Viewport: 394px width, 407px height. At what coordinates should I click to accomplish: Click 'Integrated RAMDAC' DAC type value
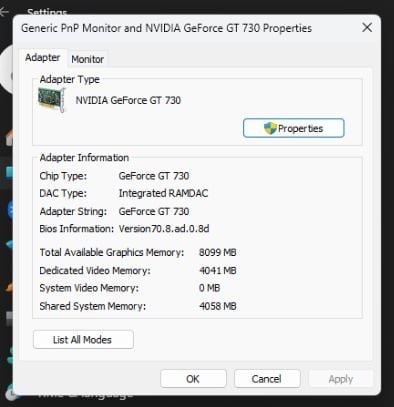click(163, 193)
